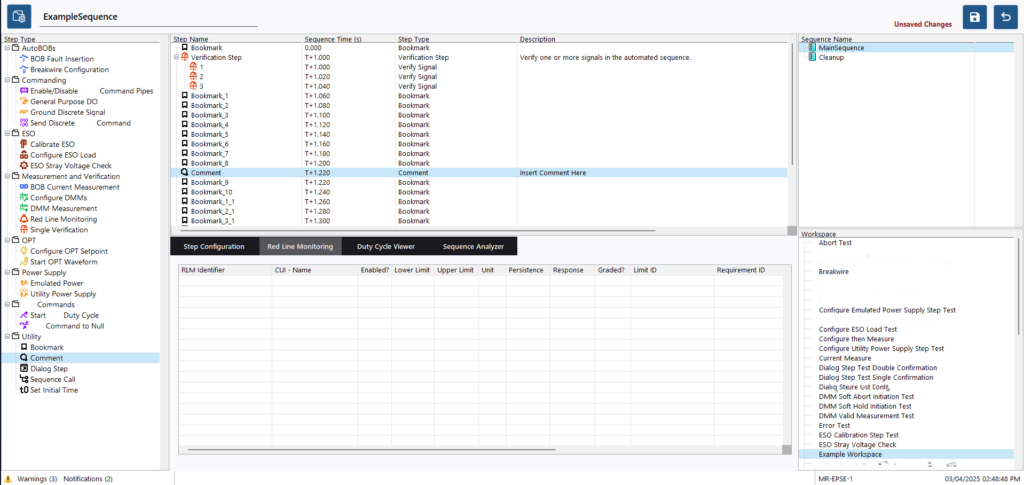Pick the Ground Discrete Signal icon
This screenshot has width=1024, height=485.
(x=25, y=112)
